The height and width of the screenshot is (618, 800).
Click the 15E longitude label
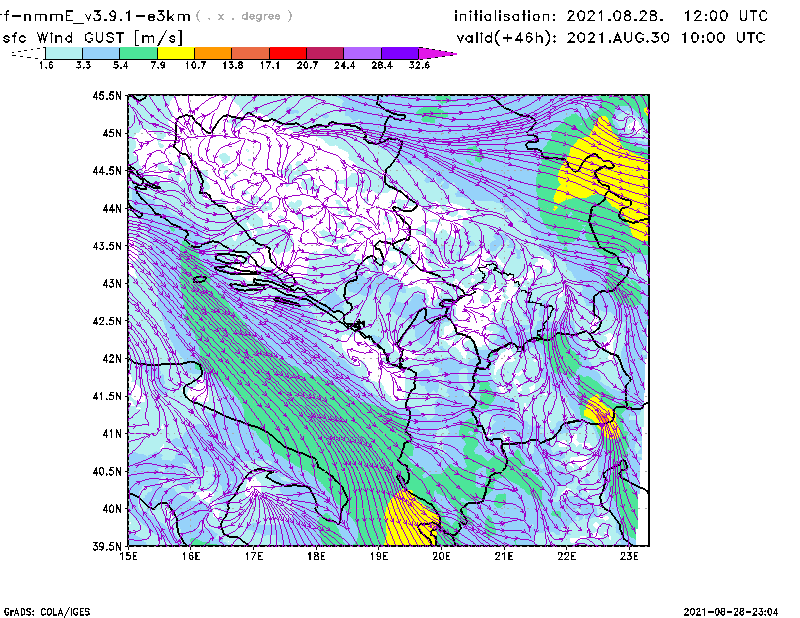(x=128, y=556)
